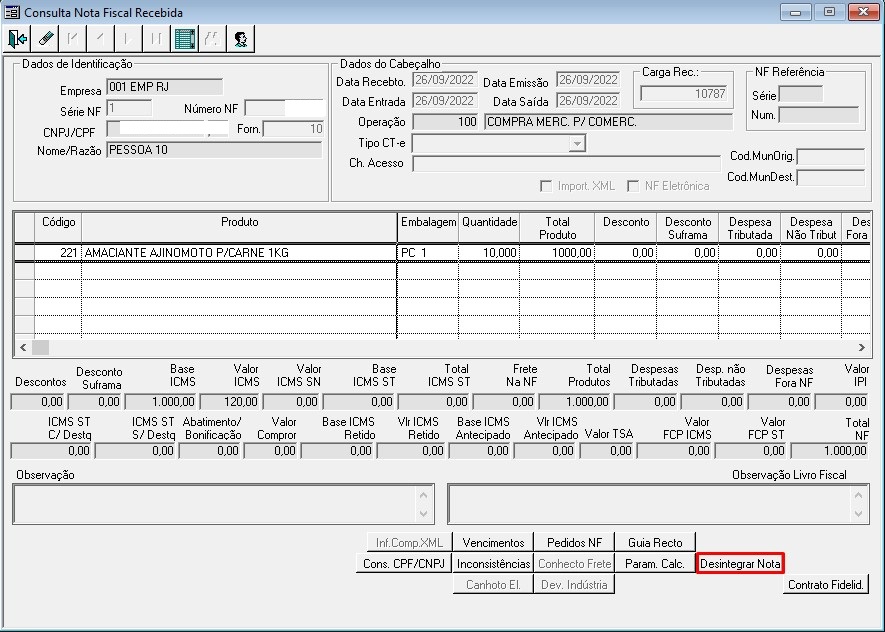Click product code cell 221
The width and height of the screenshot is (885, 632).
(58, 253)
